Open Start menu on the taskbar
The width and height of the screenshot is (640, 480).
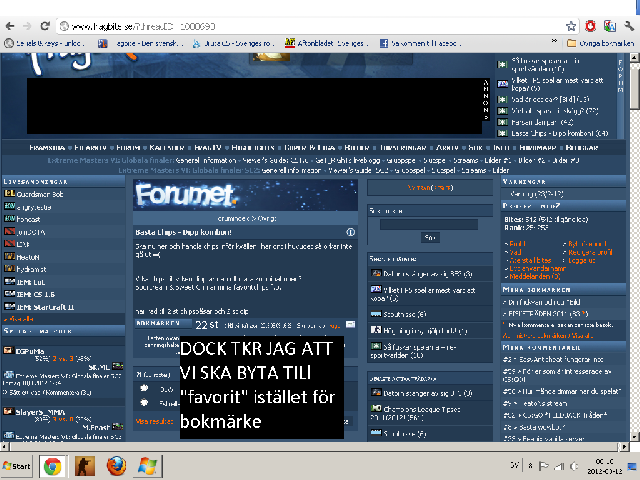click(17, 466)
